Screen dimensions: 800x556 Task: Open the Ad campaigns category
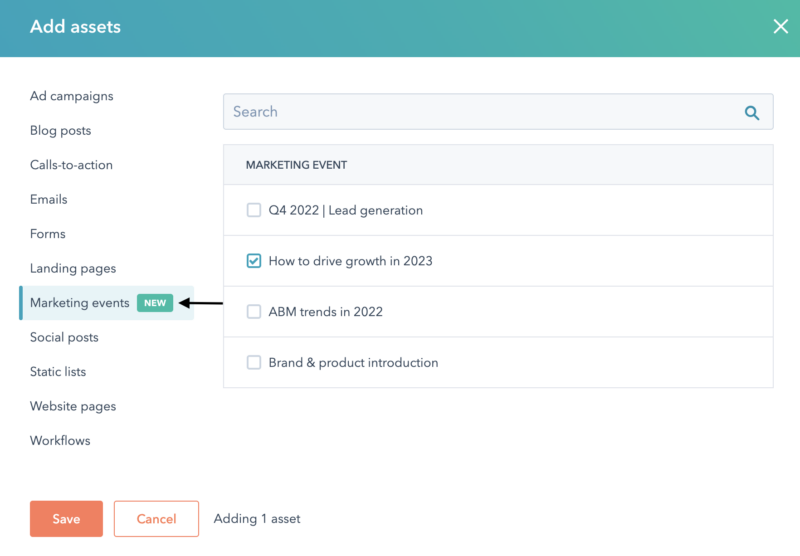pyautogui.click(x=71, y=96)
